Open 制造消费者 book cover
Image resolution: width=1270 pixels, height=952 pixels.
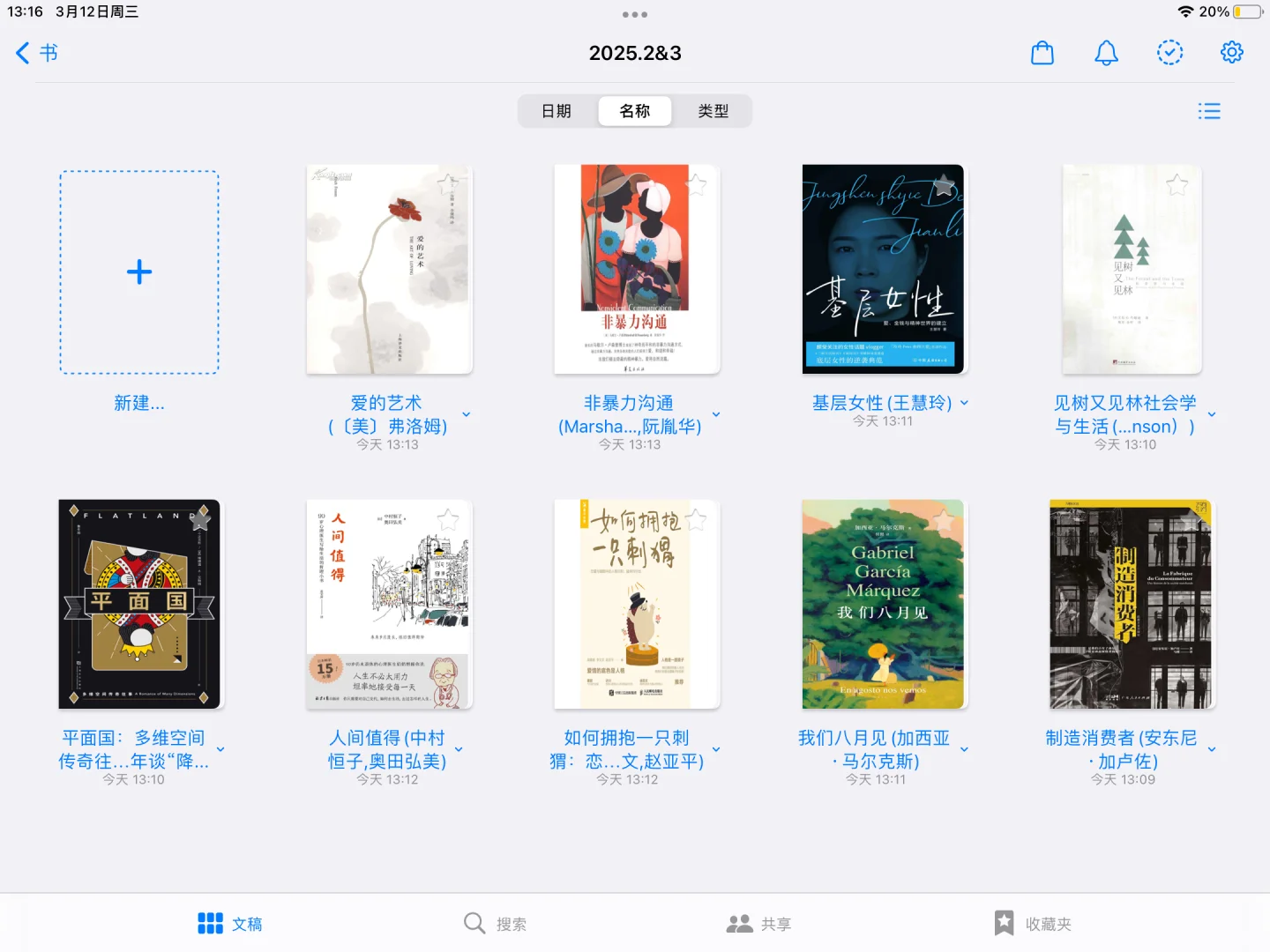pyautogui.click(x=1132, y=604)
